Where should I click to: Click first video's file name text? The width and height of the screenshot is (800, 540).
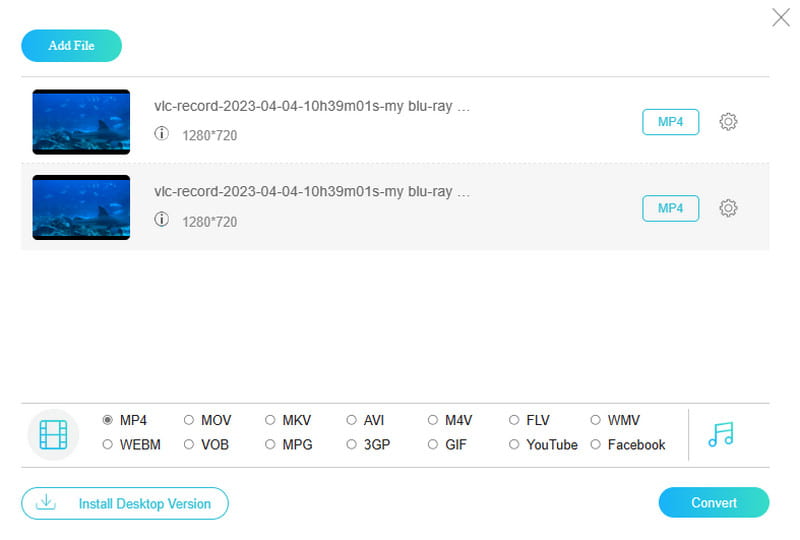coord(312,106)
